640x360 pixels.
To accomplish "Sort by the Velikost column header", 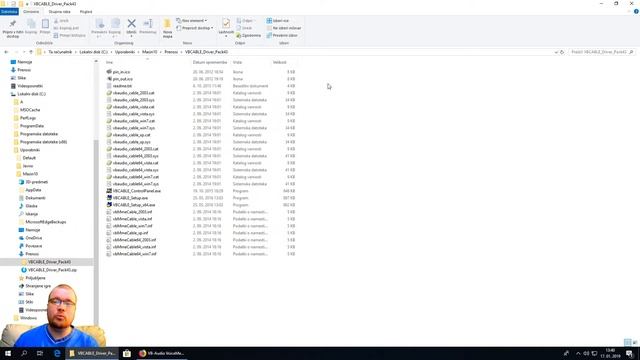I will click(280, 62).
